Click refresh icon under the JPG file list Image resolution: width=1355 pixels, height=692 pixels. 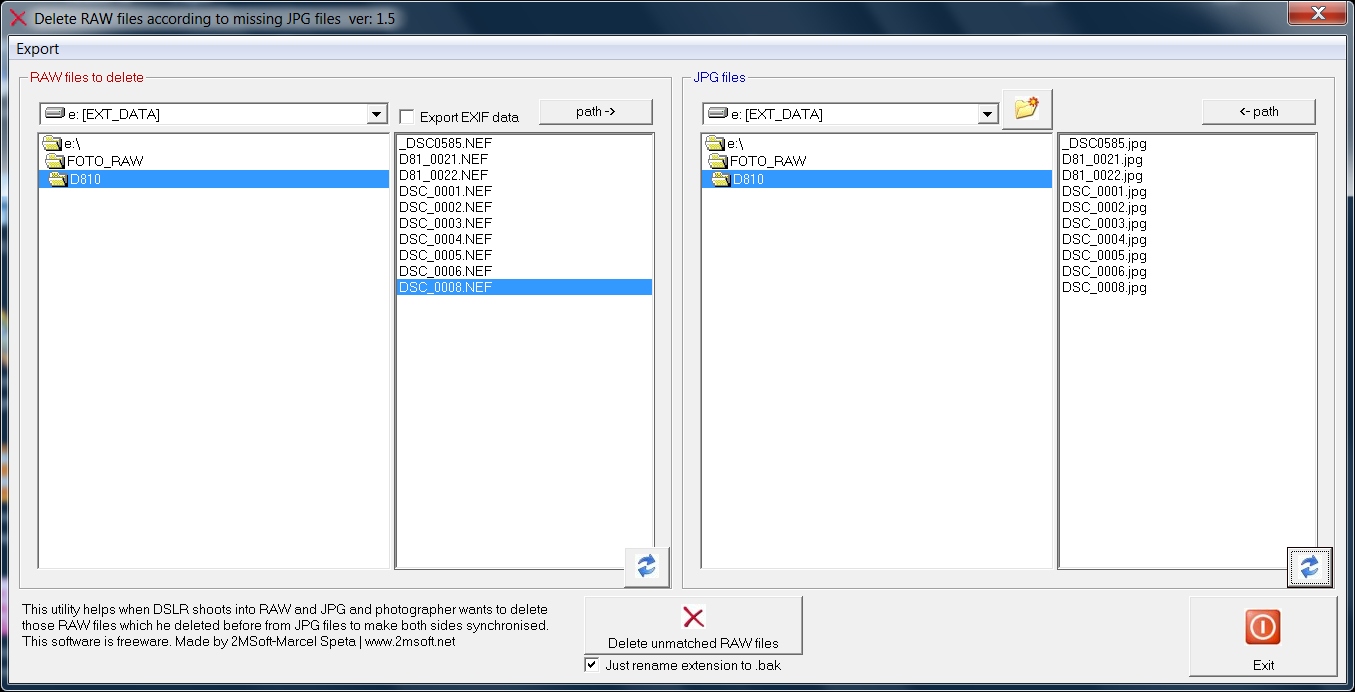tap(1309, 567)
